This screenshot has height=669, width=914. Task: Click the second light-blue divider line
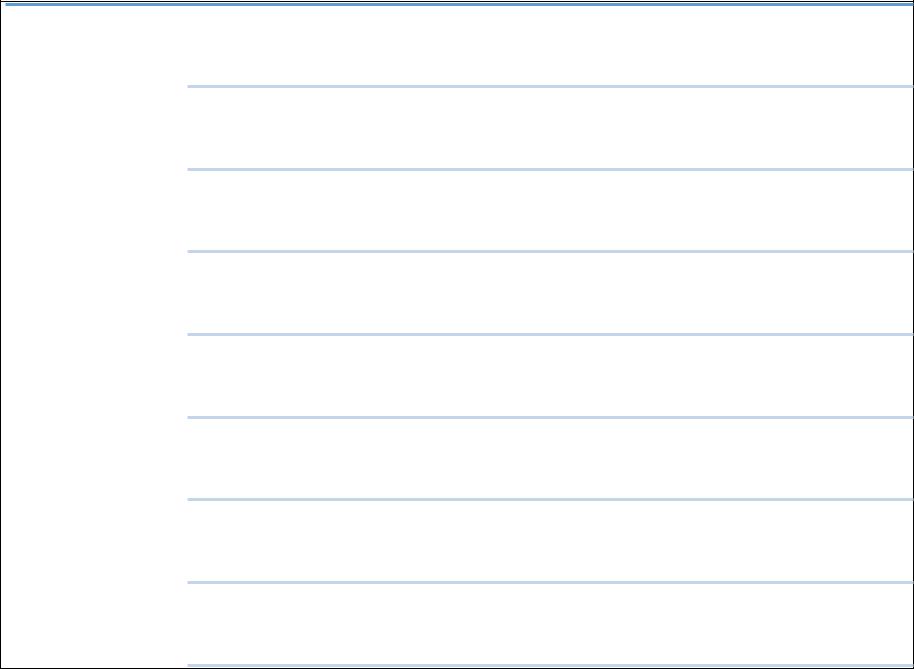click(550, 170)
